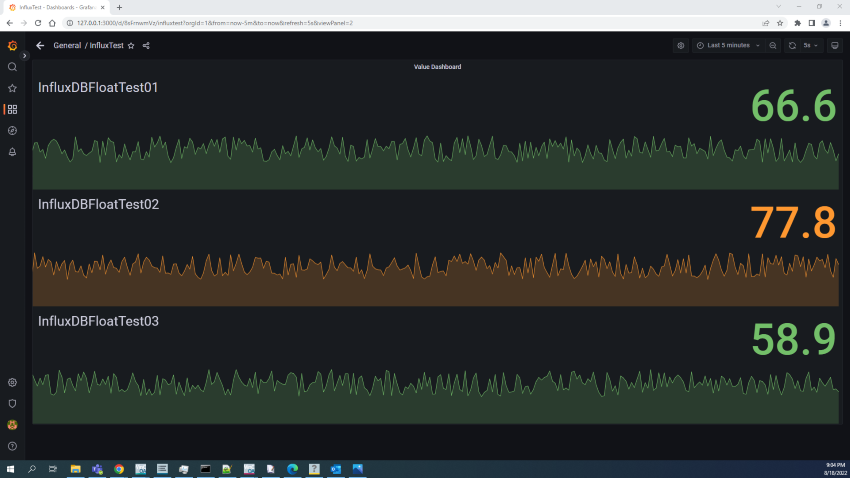Go back to dashboard with the arrow
Viewport: 850px width, 478px height.
coord(40,46)
